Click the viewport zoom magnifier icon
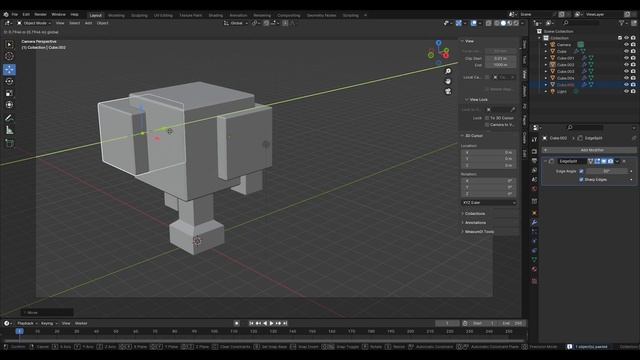The width and height of the screenshot is (640, 360). pos(448,71)
